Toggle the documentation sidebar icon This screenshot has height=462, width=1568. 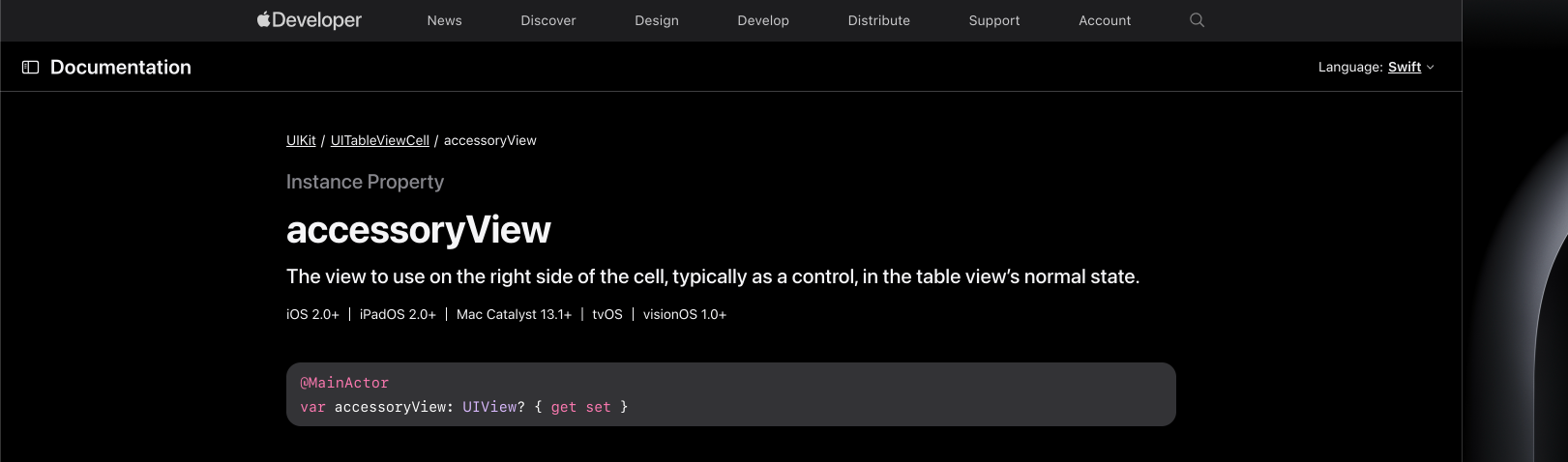(31, 68)
